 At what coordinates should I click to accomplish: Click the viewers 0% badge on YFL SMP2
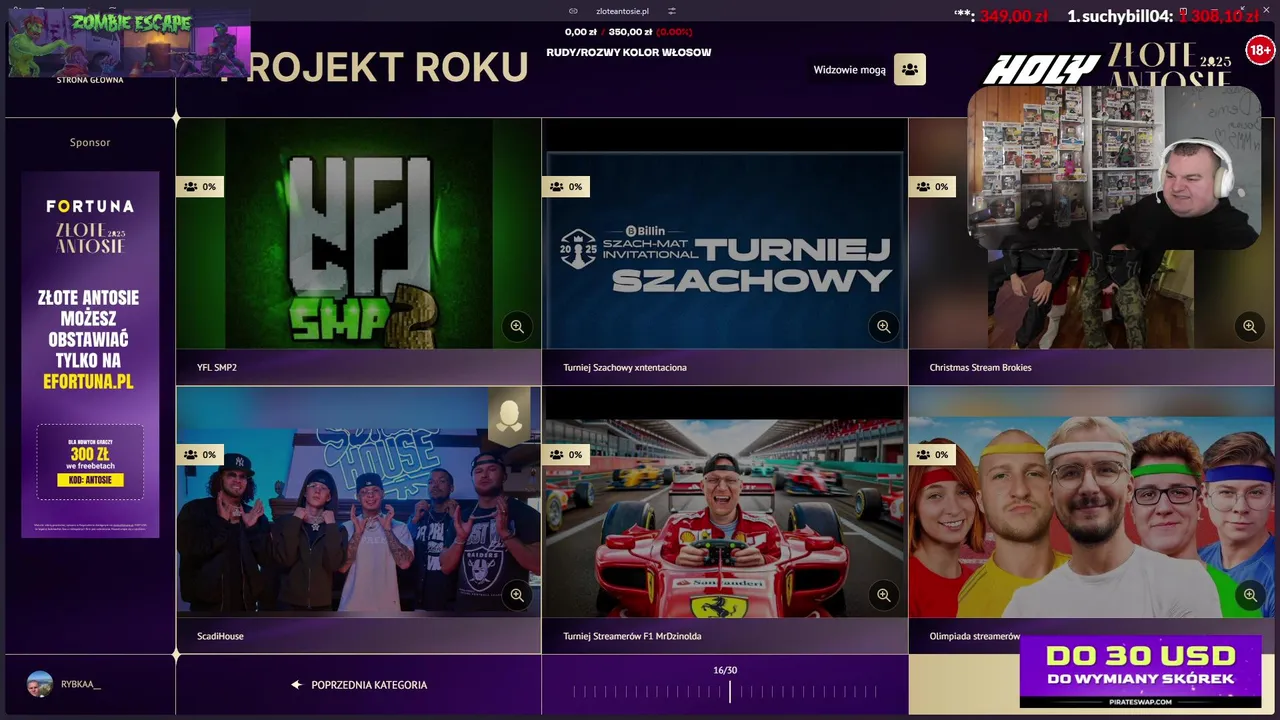(x=200, y=186)
